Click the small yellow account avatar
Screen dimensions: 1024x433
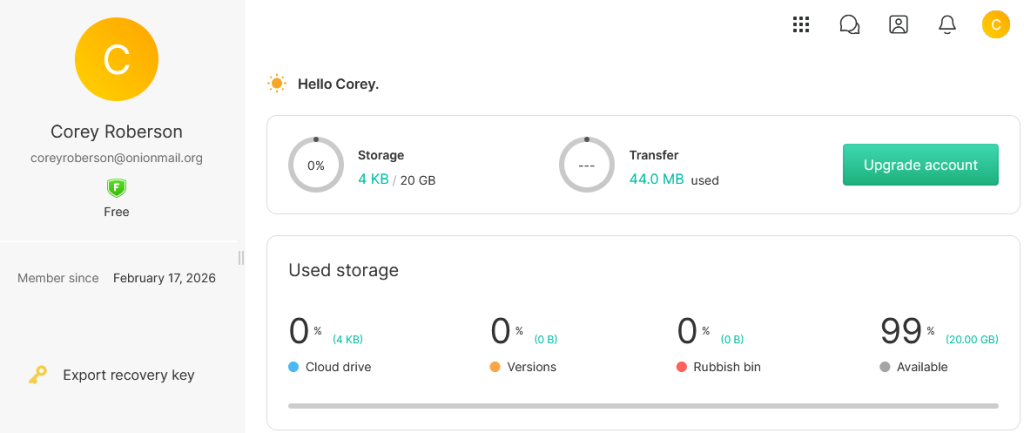(995, 24)
